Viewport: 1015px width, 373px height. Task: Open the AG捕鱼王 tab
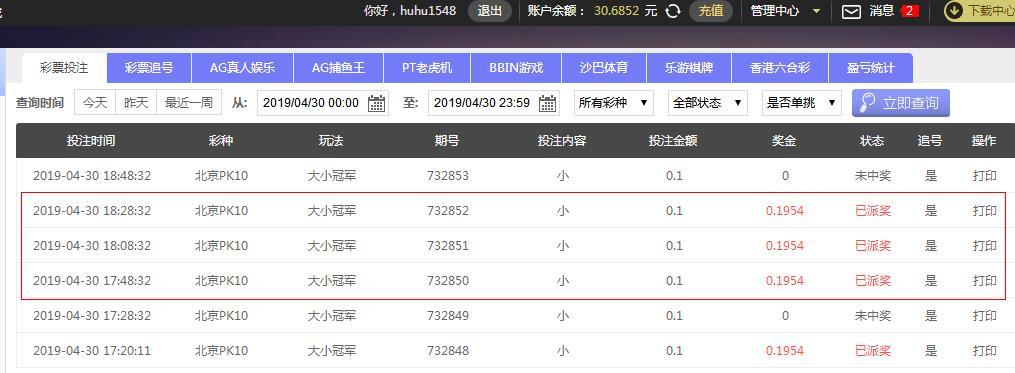tap(339, 68)
